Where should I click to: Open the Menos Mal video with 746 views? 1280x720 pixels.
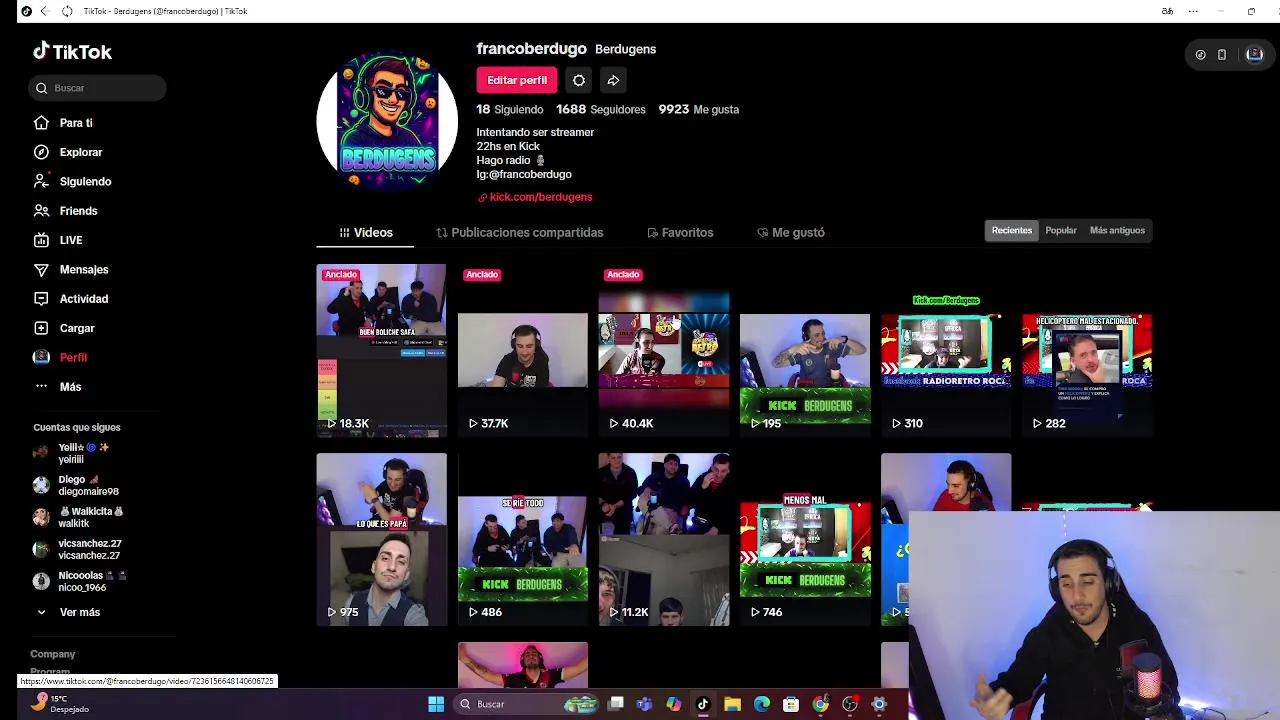[x=805, y=540]
